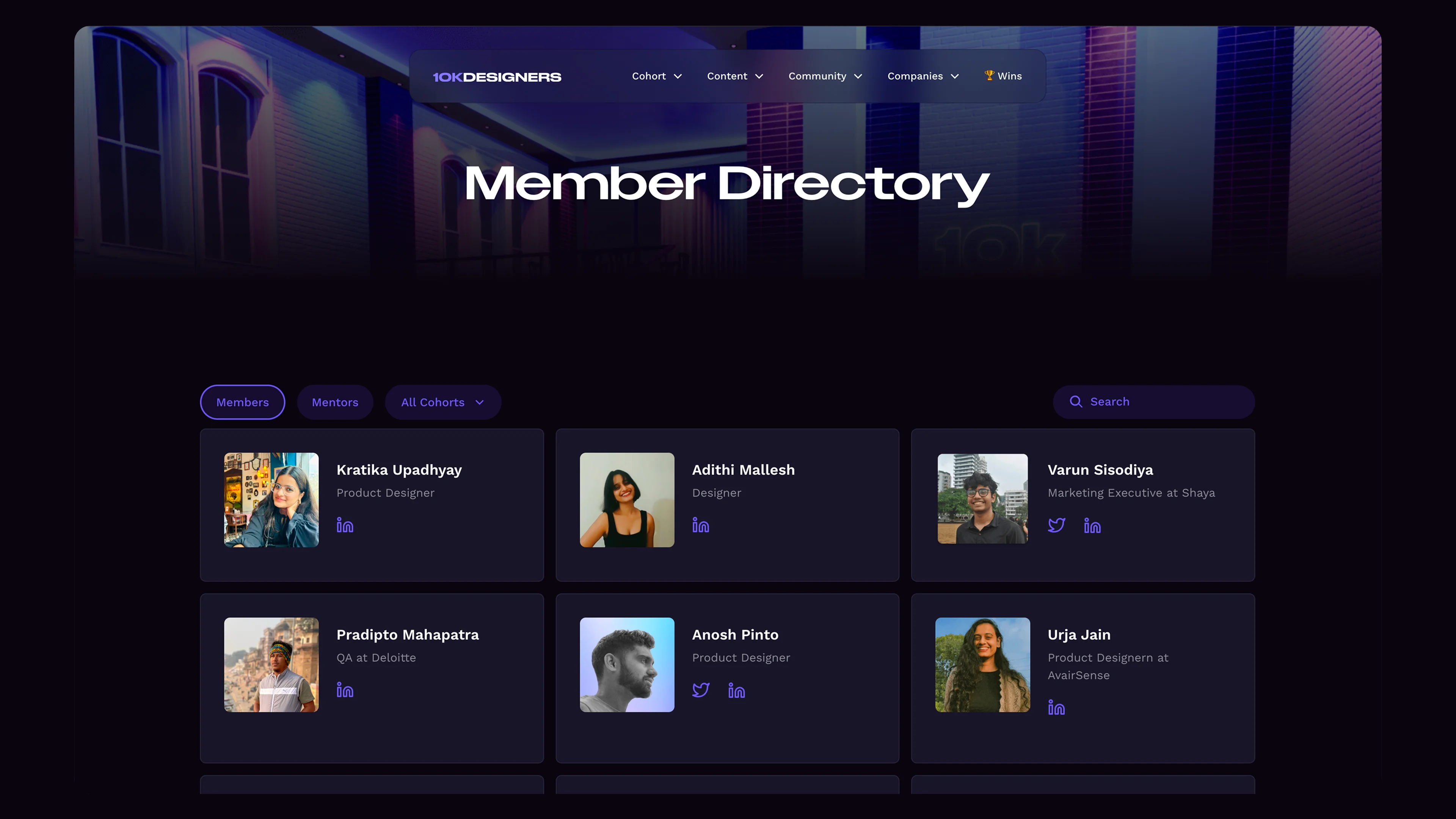Open the Content menu
This screenshot has width=1456, height=819.
coord(735,76)
